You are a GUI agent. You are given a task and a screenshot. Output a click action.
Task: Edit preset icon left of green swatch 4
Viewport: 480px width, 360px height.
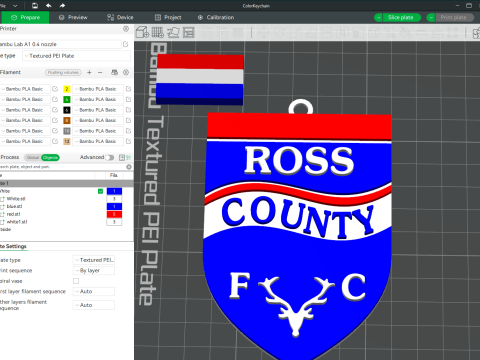pos(55,99)
